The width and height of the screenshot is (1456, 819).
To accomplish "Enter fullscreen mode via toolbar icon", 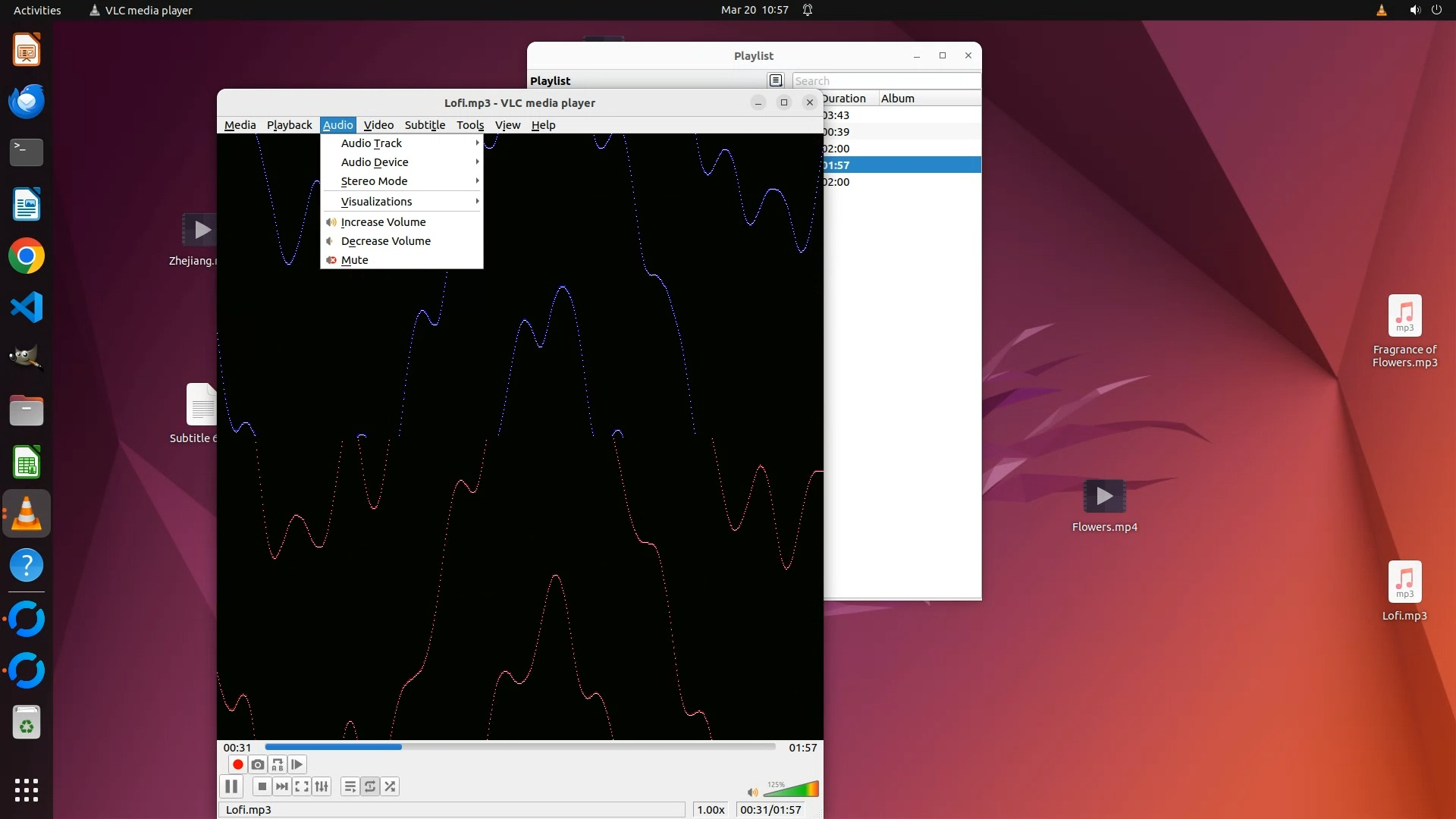I will tap(302, 786).
